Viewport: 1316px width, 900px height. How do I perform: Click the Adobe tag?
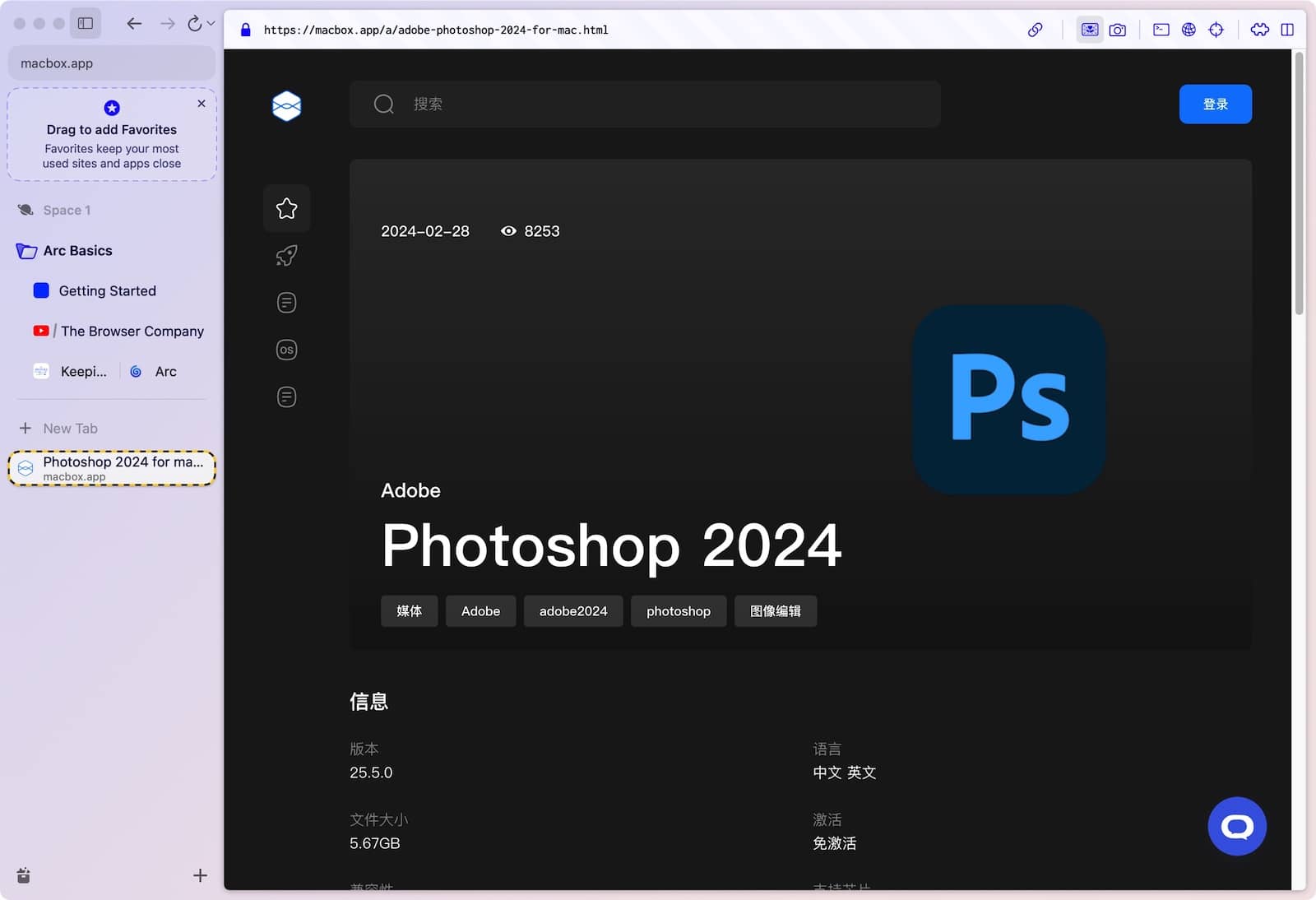coord(480,610)
